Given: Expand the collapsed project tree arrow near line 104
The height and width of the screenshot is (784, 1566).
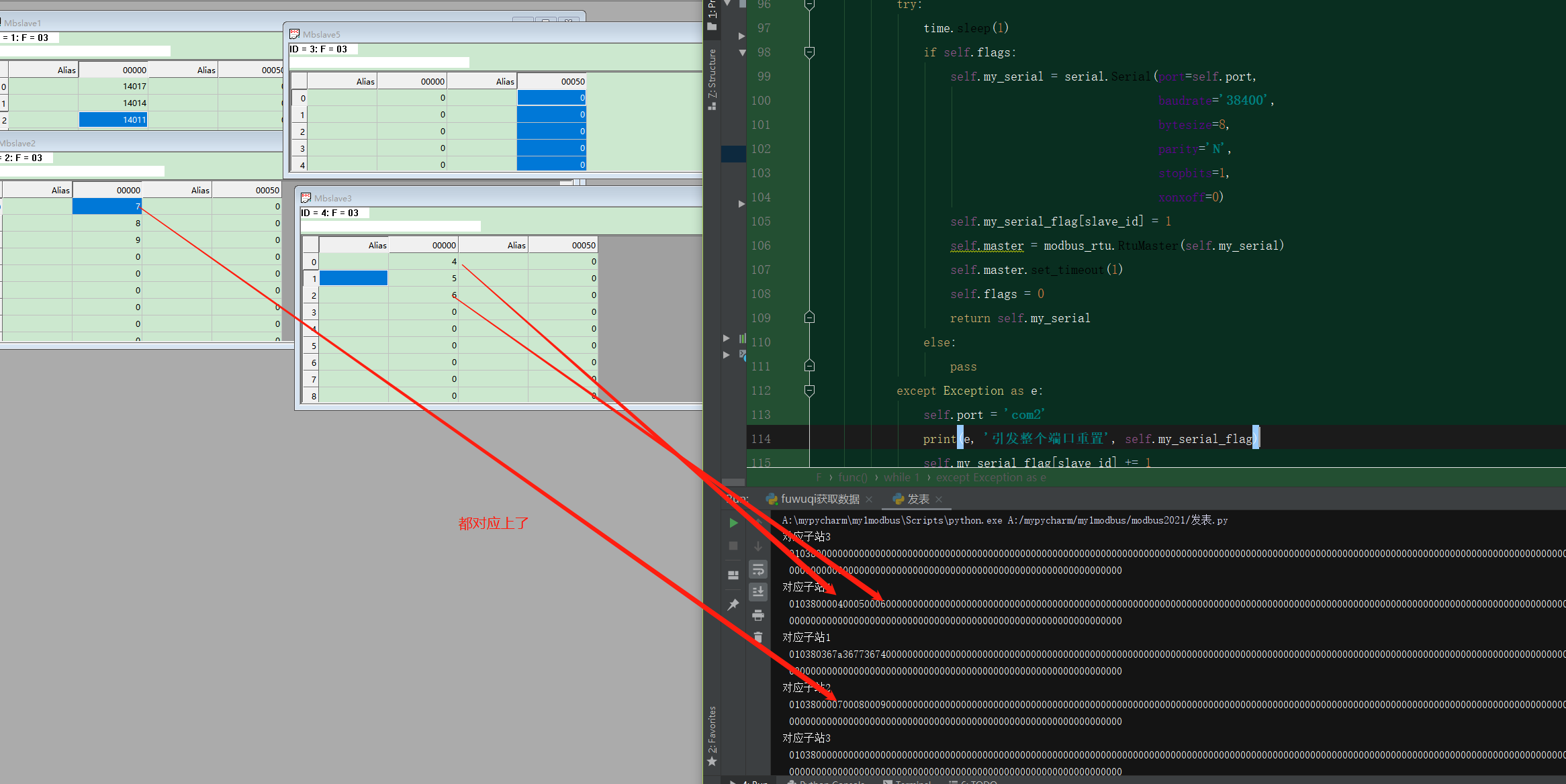Looking at the screenshot, I should tap(741, 203).
